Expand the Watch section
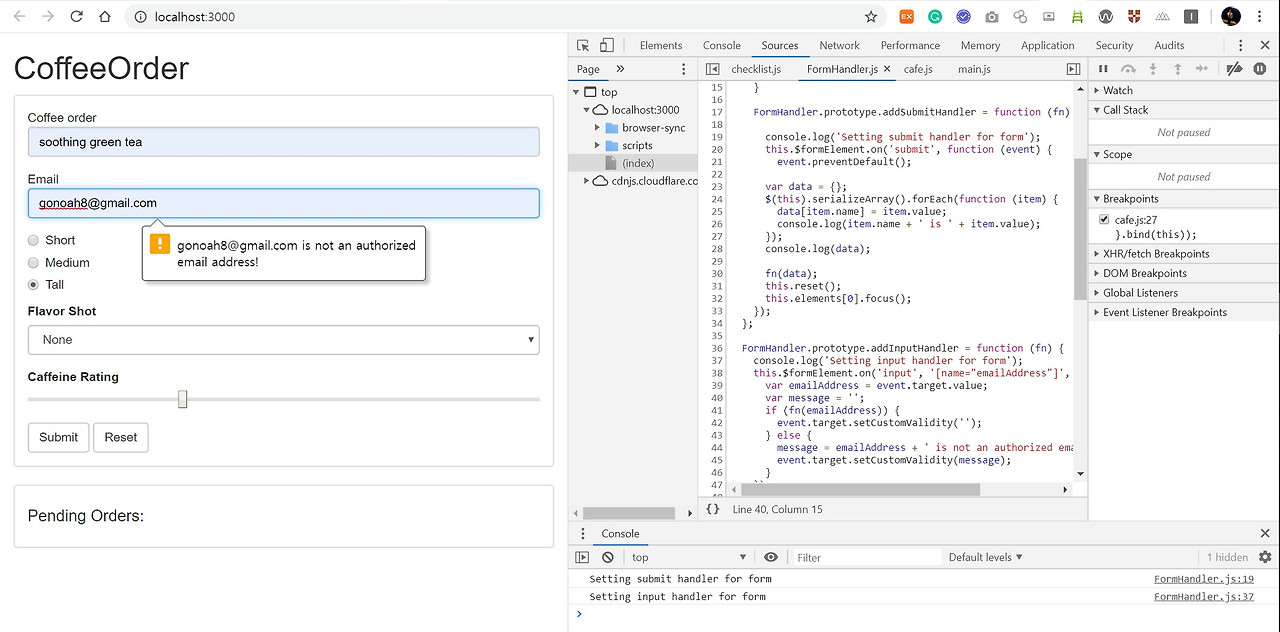 point(1117,90)
